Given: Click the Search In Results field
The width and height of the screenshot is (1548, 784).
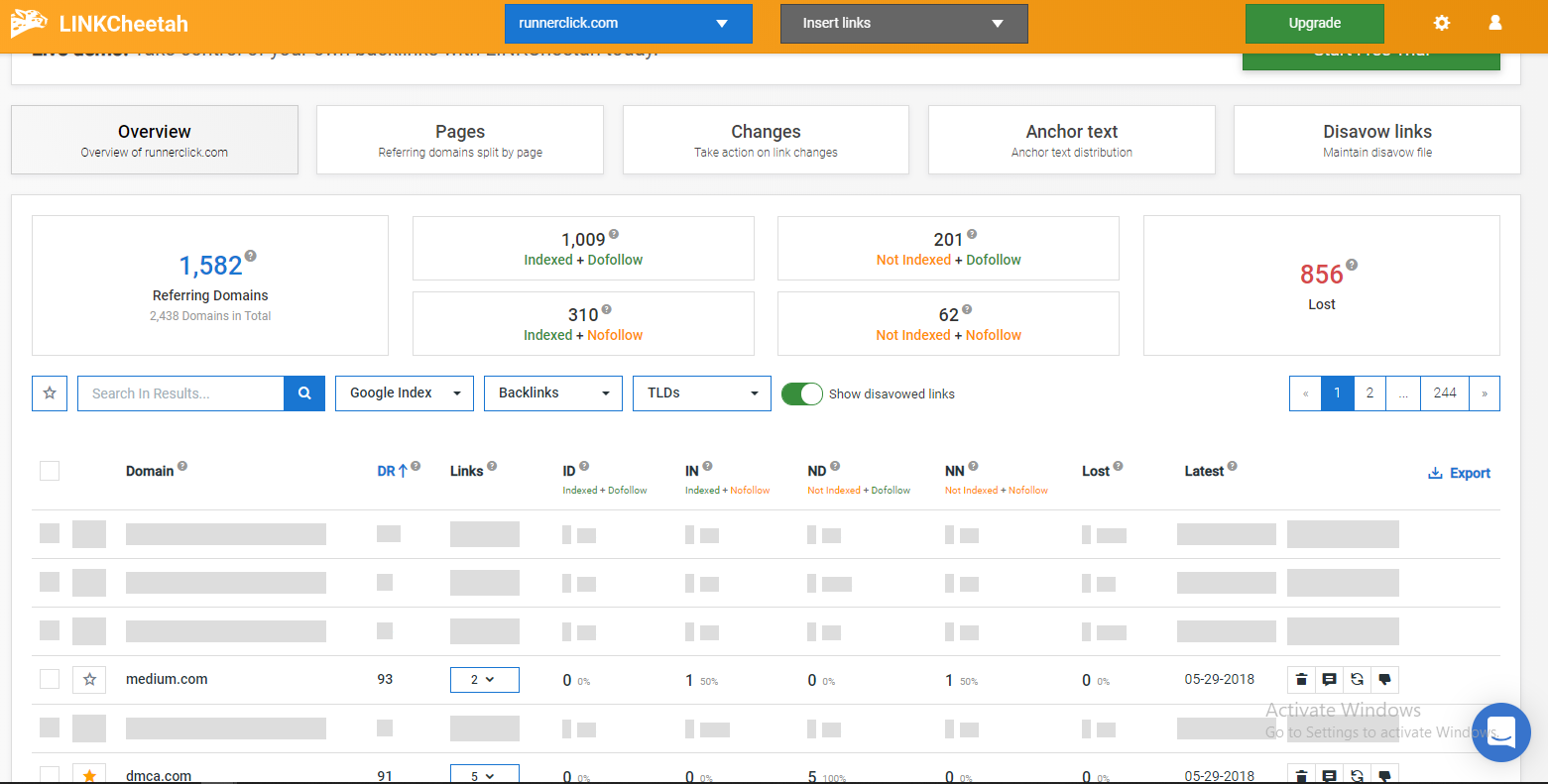Looking at the screenshot, I should pos(180,393).
